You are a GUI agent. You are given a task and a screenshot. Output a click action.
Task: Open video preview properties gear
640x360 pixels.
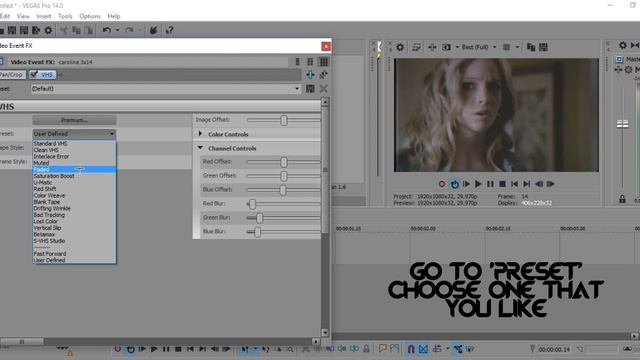pos(400,47)
